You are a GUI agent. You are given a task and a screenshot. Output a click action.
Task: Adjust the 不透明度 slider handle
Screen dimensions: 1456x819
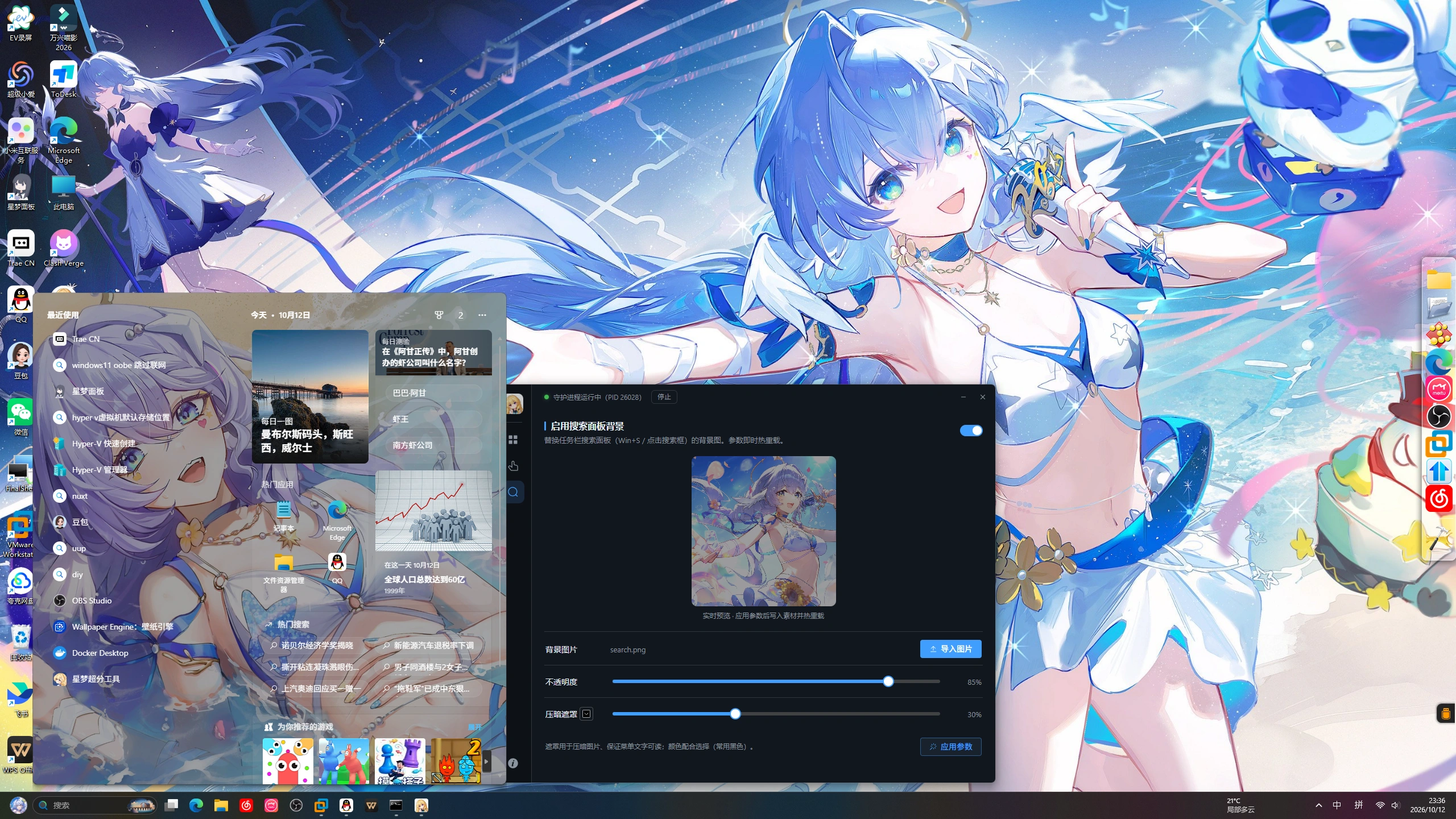pos(888,681)
